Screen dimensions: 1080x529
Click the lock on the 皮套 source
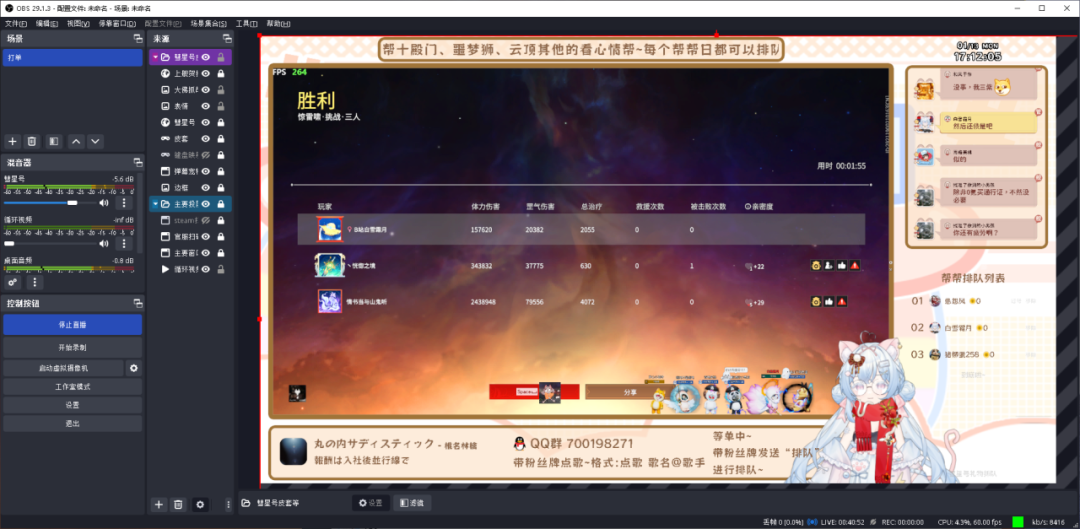pyautogui.click(x=221, y=138)
